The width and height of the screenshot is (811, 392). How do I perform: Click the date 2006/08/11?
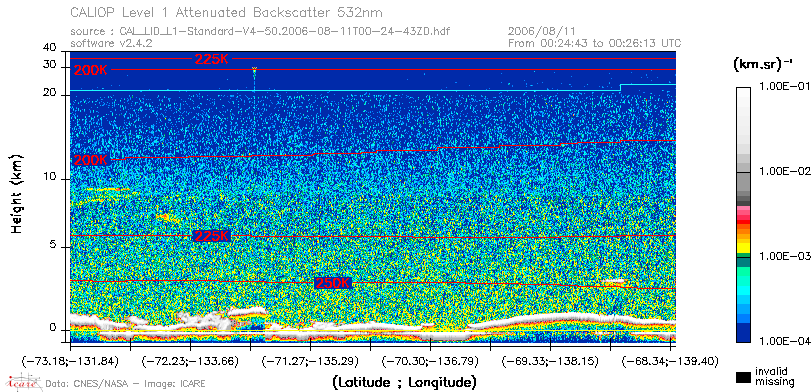(x=542, y=31)
